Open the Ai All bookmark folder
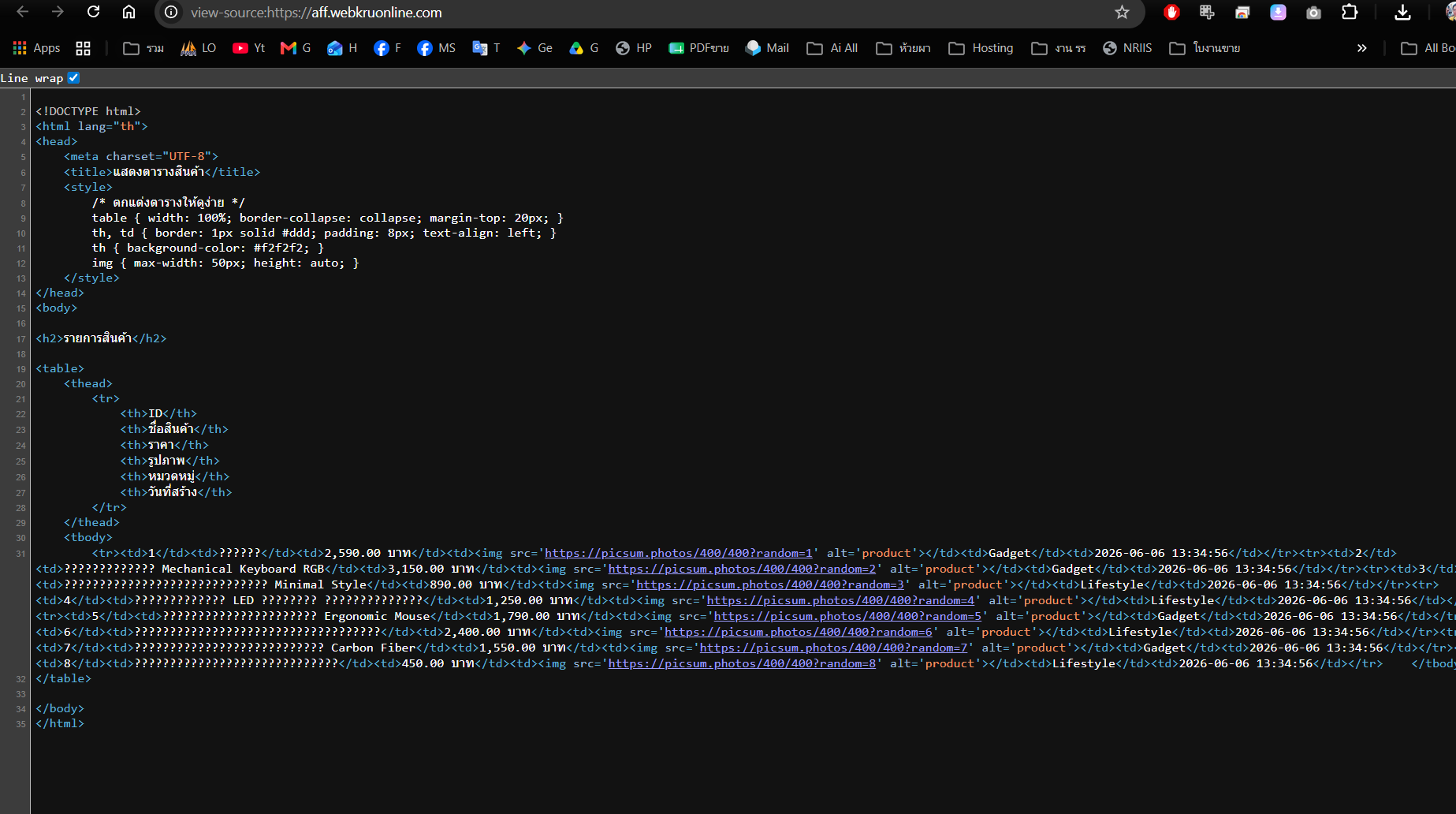The image size is (1456, 814). point(832,48)
